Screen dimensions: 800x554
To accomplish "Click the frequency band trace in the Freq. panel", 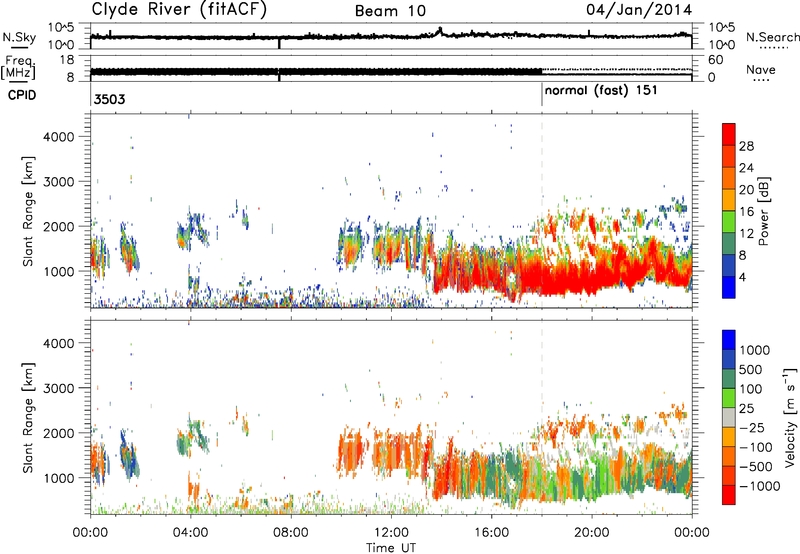I will [x=316, y=72].
